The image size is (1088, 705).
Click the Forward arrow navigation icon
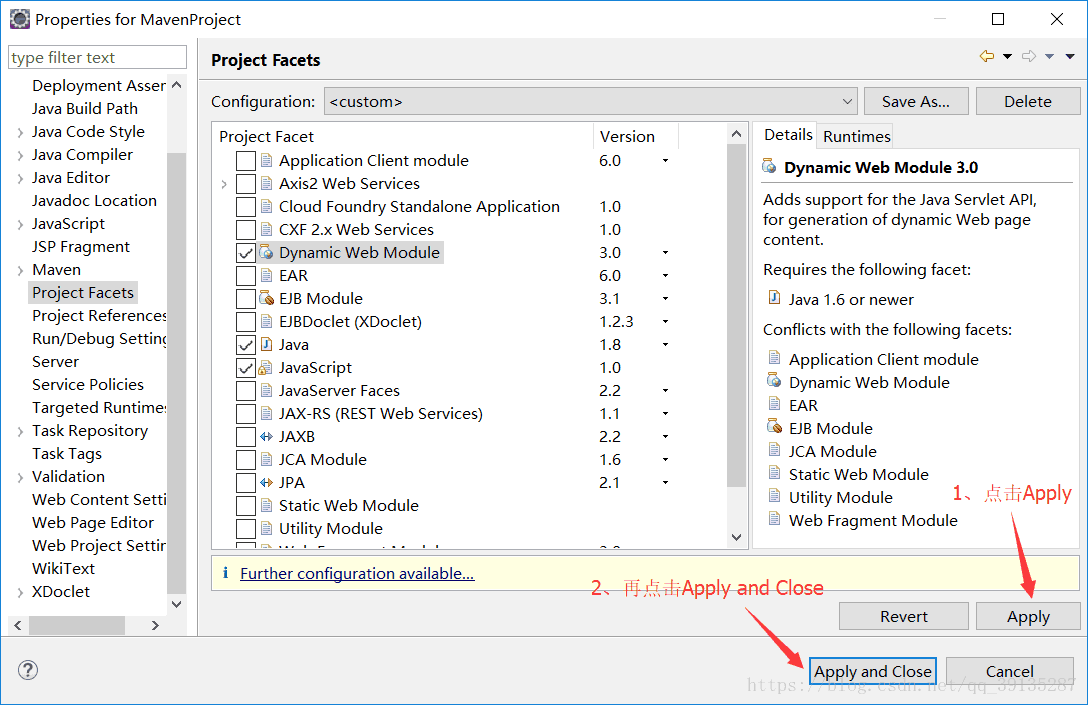(1029, 56)
